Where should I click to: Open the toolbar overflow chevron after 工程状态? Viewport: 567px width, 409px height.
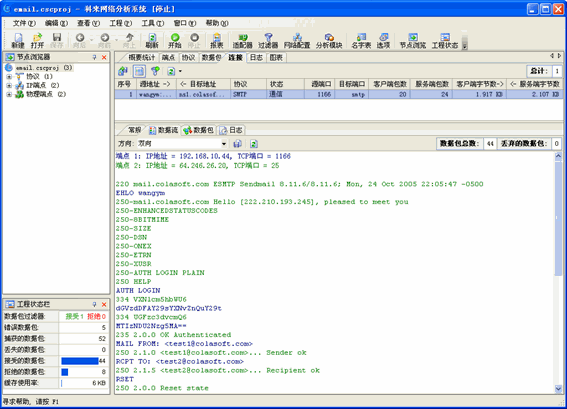(465, 42)
